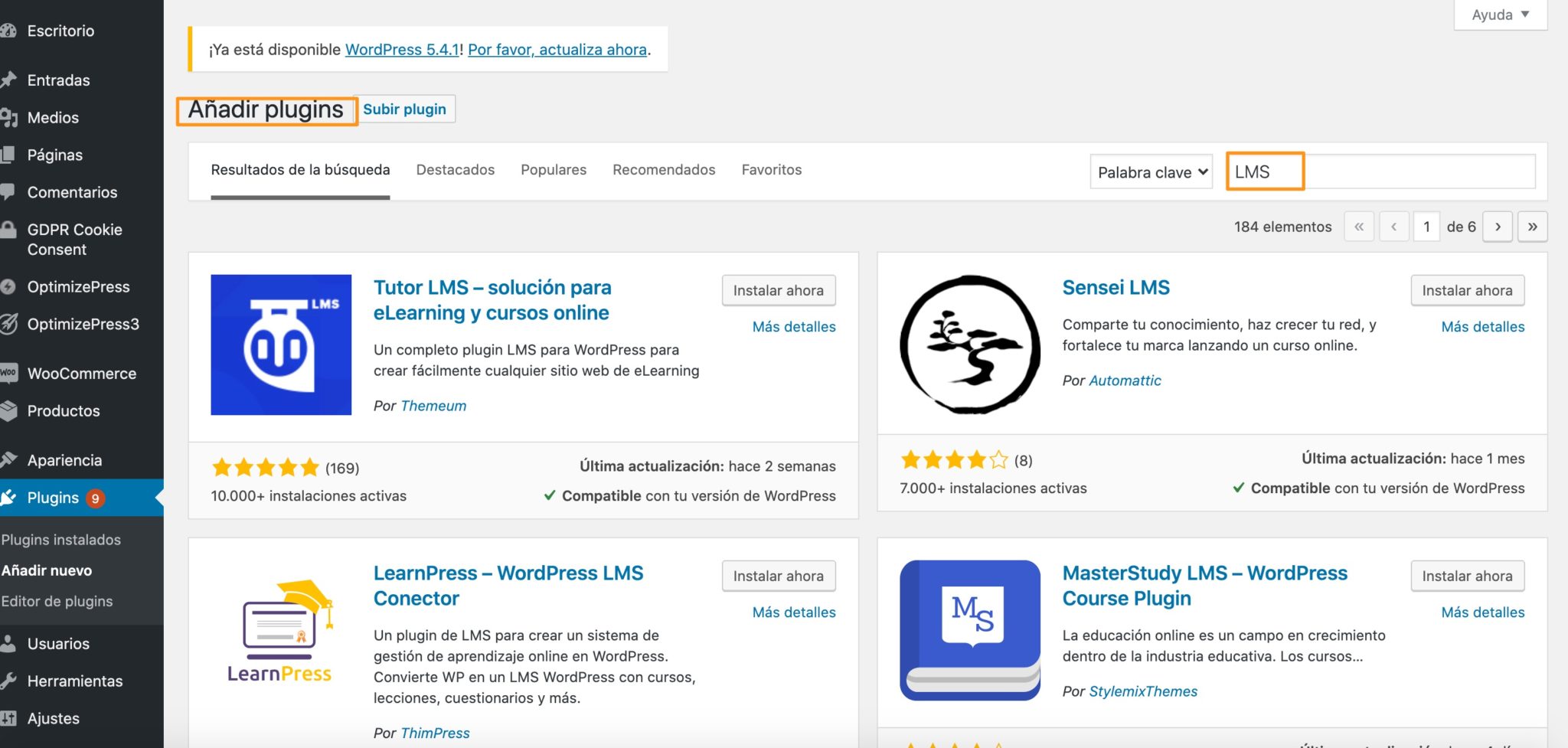Image resolution: width=1568 pixels, height=748 pixels.
Task: Open Usuarios with the user icon
Action: coord(10,643)
